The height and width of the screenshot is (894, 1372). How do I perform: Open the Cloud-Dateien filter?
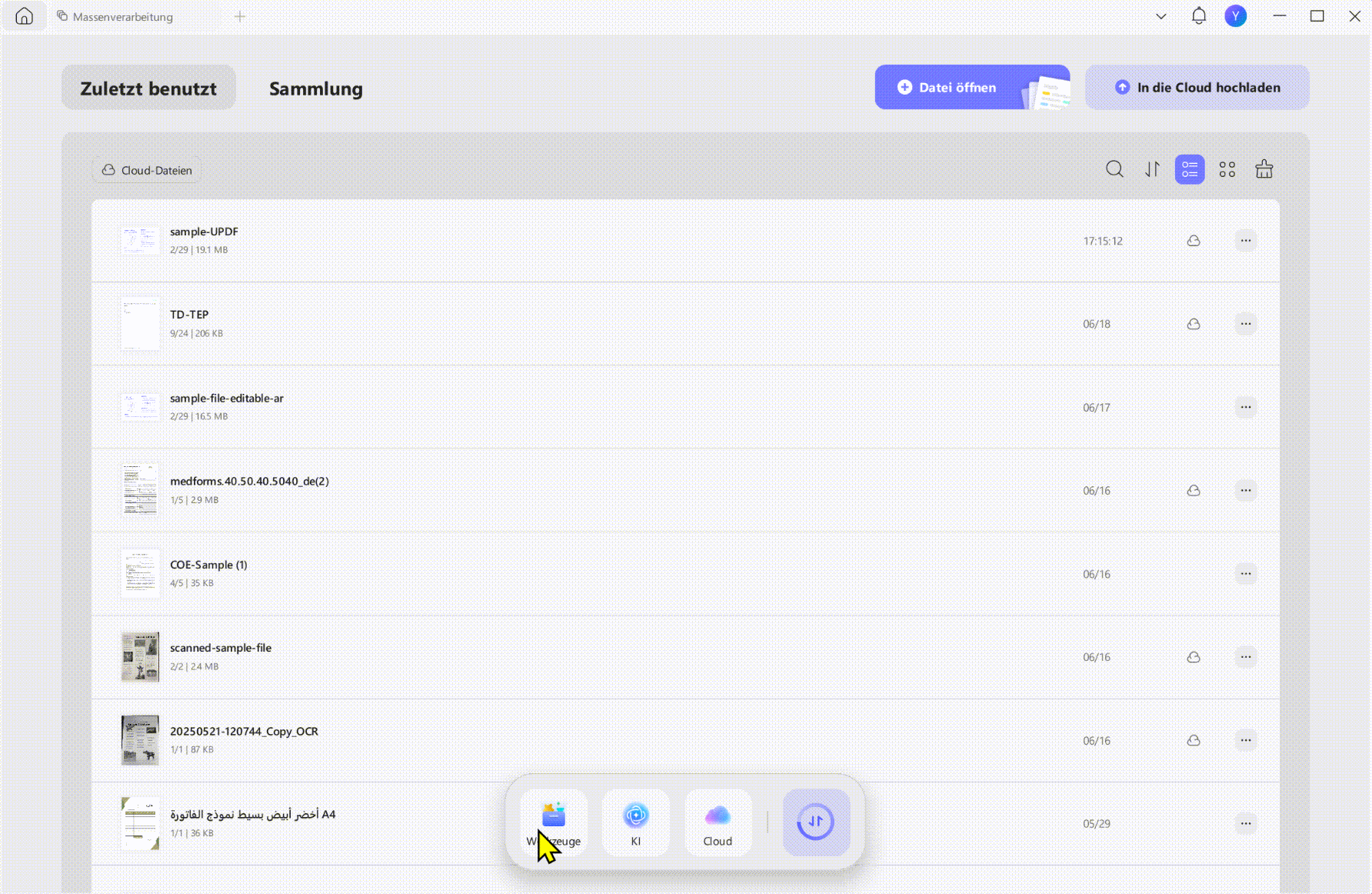pos(147,170)
